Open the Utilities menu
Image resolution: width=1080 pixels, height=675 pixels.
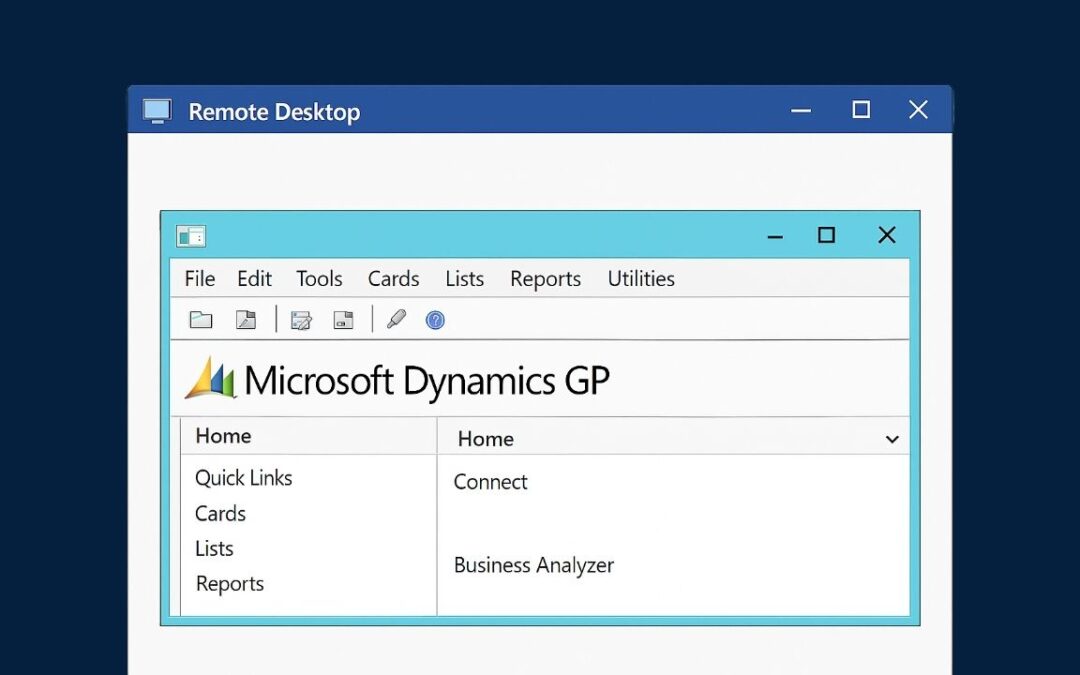coord(640,278)
